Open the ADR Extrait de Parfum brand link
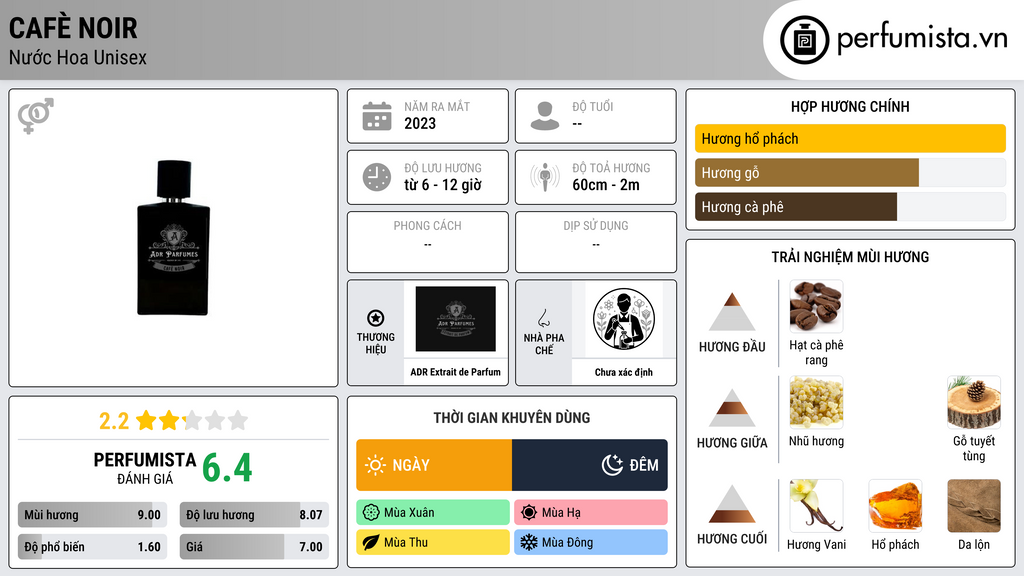The height and width of the screenshot is (576, 1024). click(456, 372)
